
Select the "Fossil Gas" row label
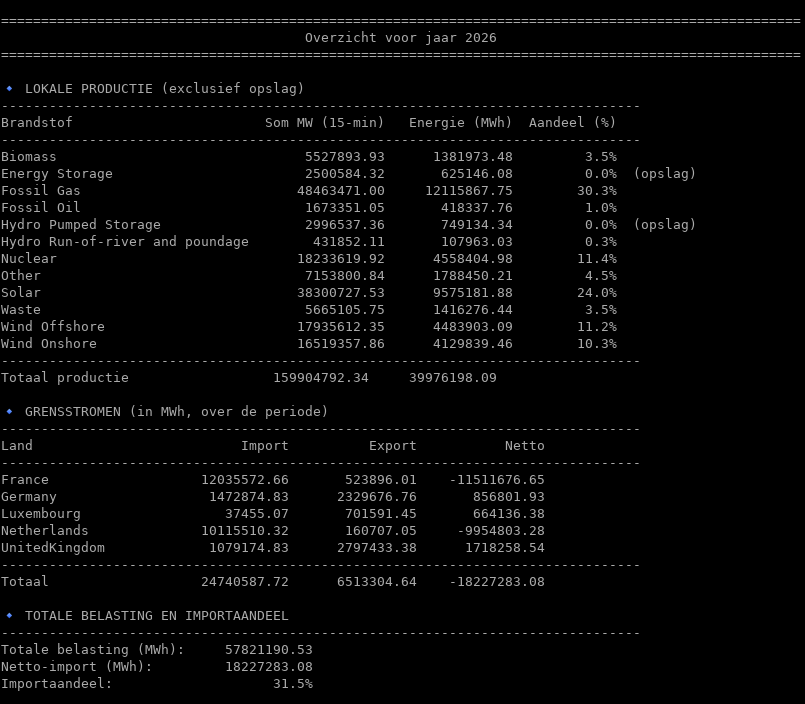coord(41,191)
